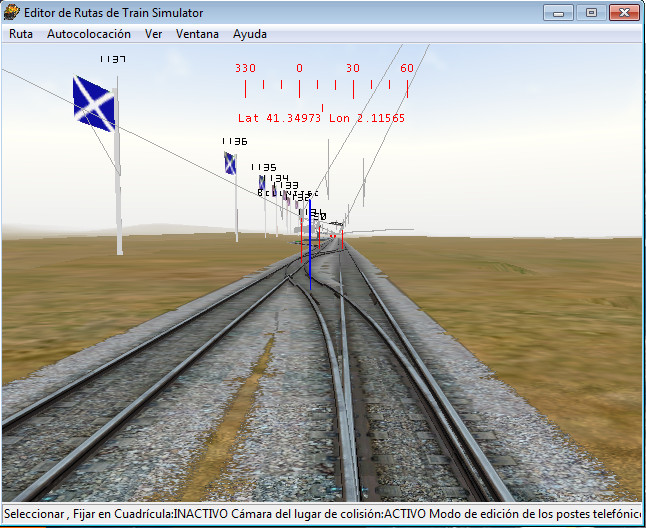This screenshot has height=528, width=646.
Task: Expand the Ver menu
Action: [153, 33]
